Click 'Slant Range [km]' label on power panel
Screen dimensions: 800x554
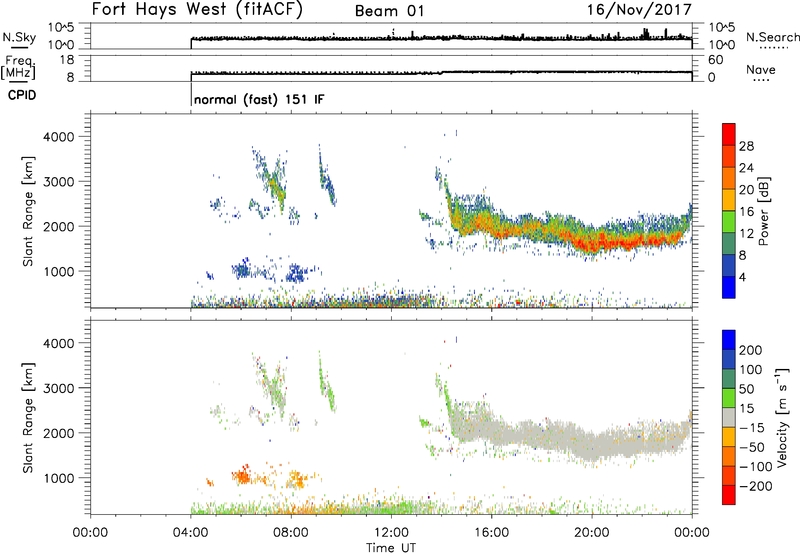(28, 211)
